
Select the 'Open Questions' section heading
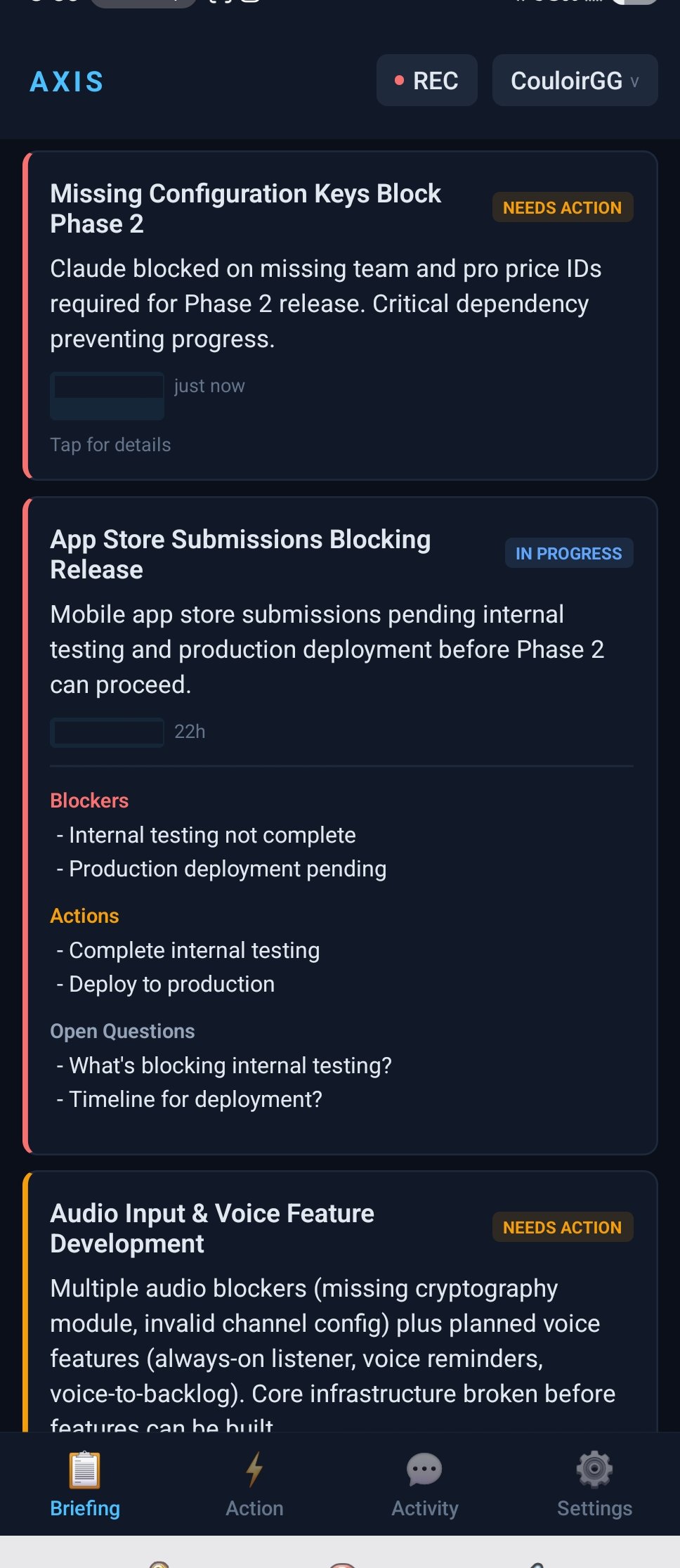click(x=122, y=1031)
